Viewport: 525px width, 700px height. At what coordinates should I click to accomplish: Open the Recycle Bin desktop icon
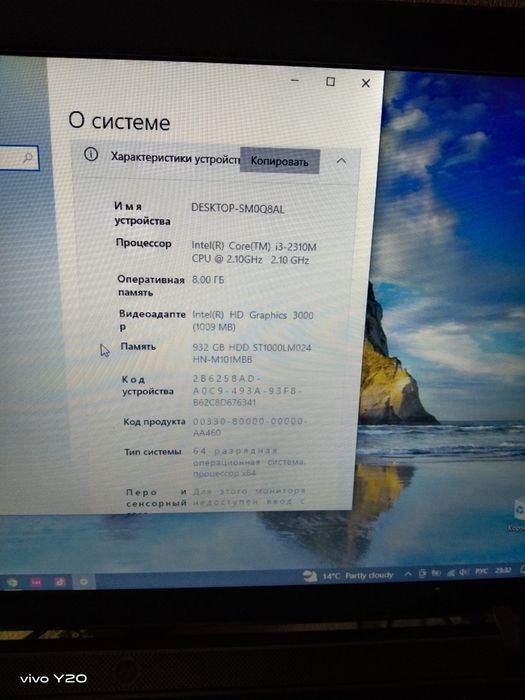pyautogui.click(x=519, y=516)
